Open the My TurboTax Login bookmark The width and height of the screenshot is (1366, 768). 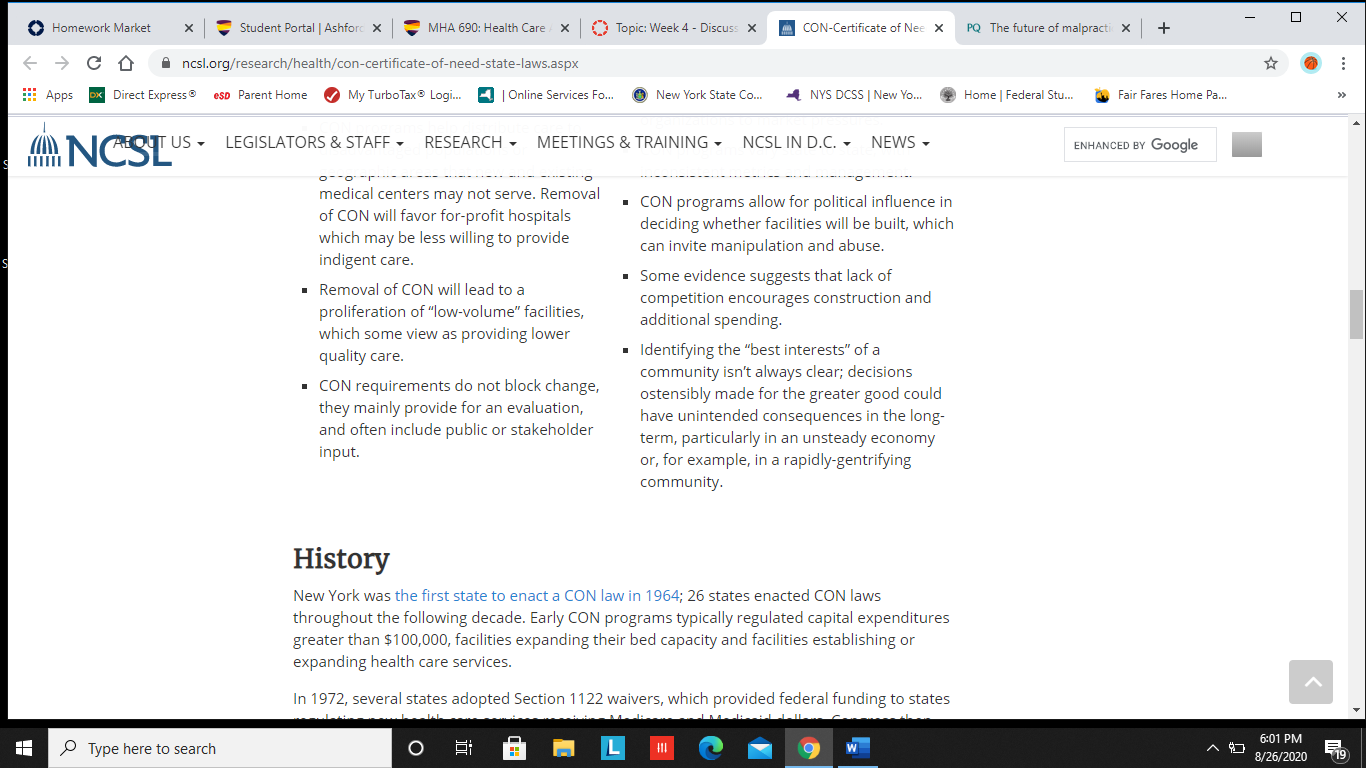click(393, 95)
